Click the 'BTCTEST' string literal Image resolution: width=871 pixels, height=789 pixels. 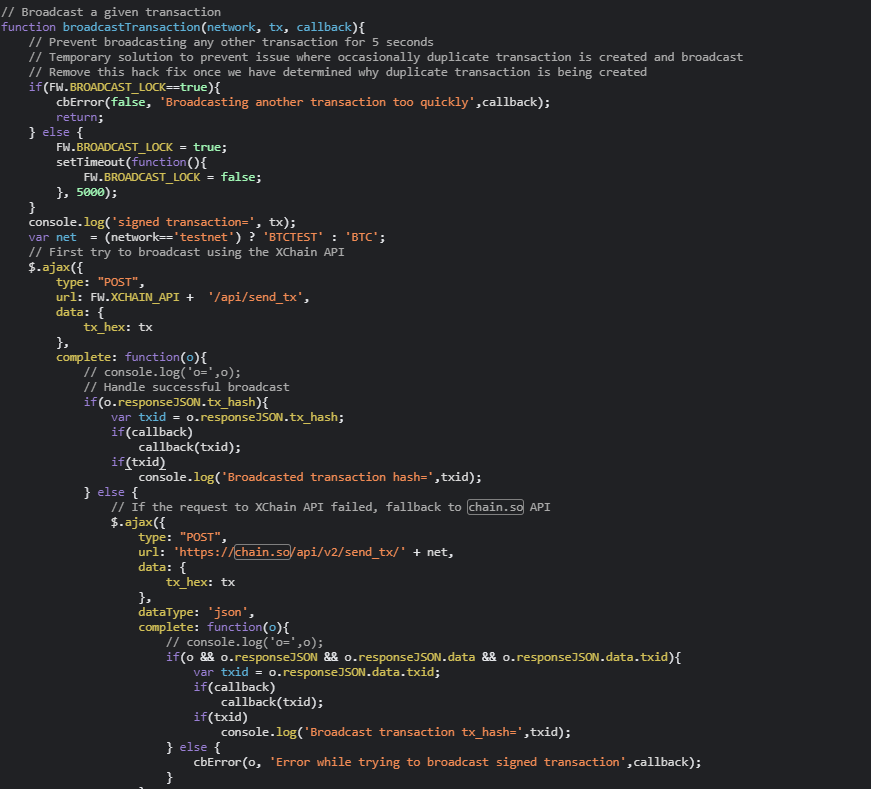point(293,237)
